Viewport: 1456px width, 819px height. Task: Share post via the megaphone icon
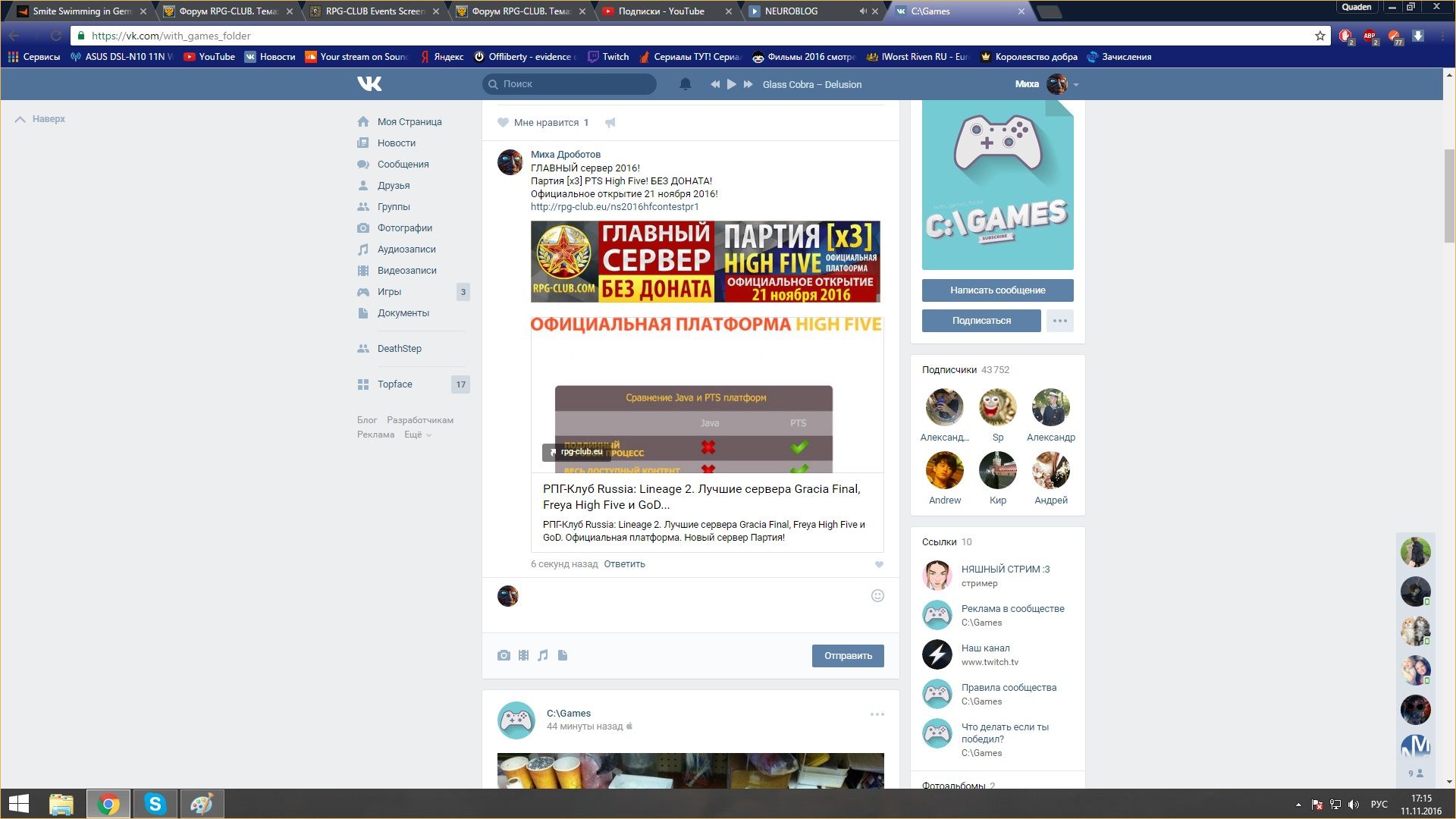[x=610, y=123]
